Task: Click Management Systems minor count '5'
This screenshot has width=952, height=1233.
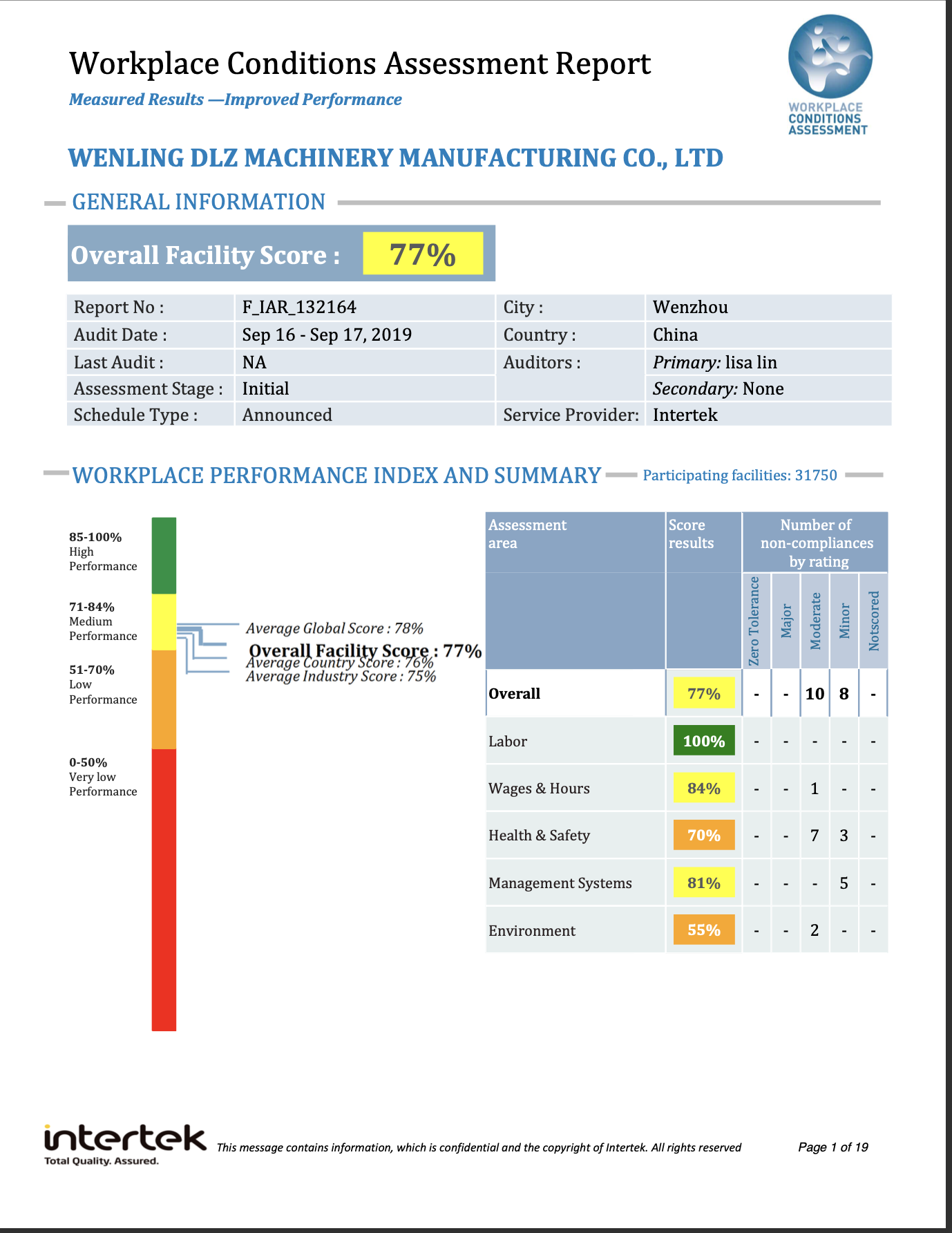Action: tap(844, 883)
